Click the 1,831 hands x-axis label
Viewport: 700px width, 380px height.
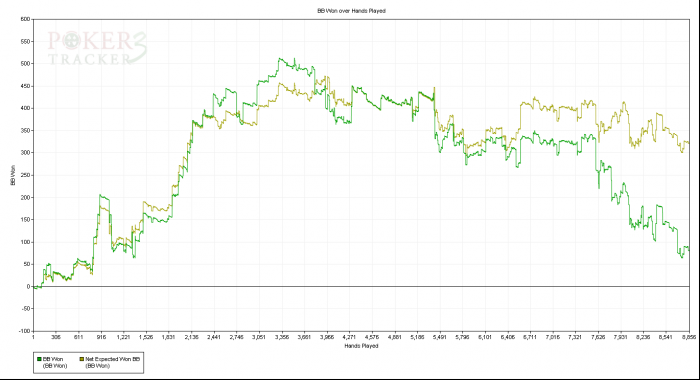pyautogui.click(x=168, y=337)
